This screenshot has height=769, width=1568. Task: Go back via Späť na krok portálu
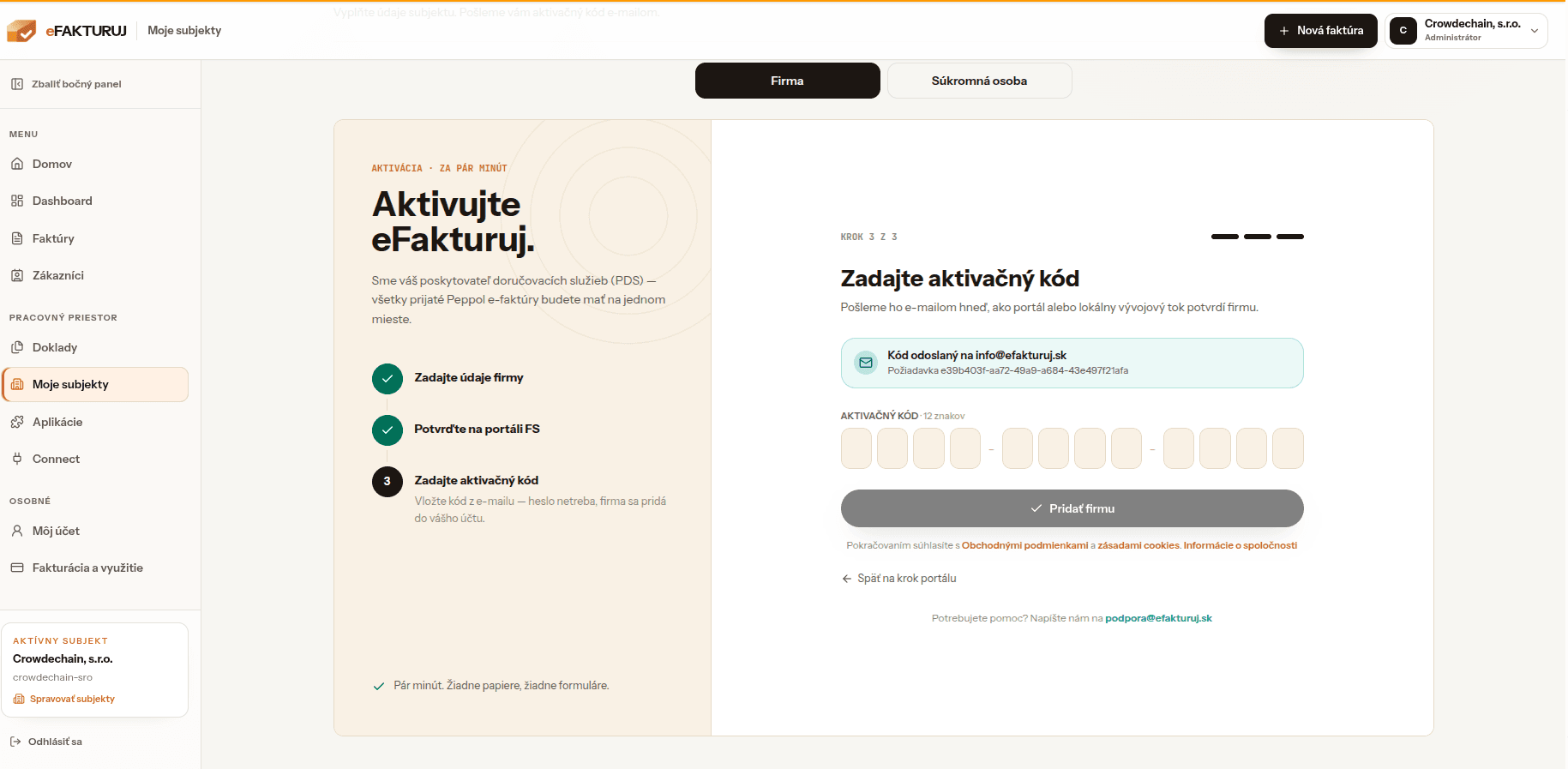tap(898, 579)
